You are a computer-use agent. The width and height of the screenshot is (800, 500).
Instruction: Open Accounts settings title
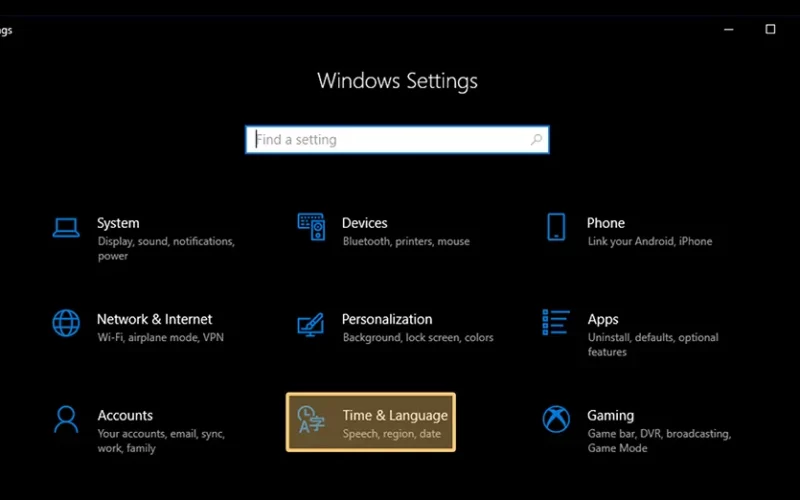click(x=125, y=415)
